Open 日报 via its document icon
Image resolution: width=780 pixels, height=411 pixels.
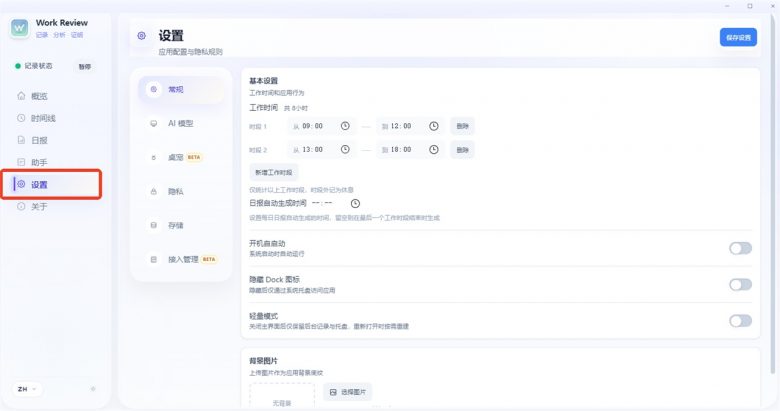[21, 140]
